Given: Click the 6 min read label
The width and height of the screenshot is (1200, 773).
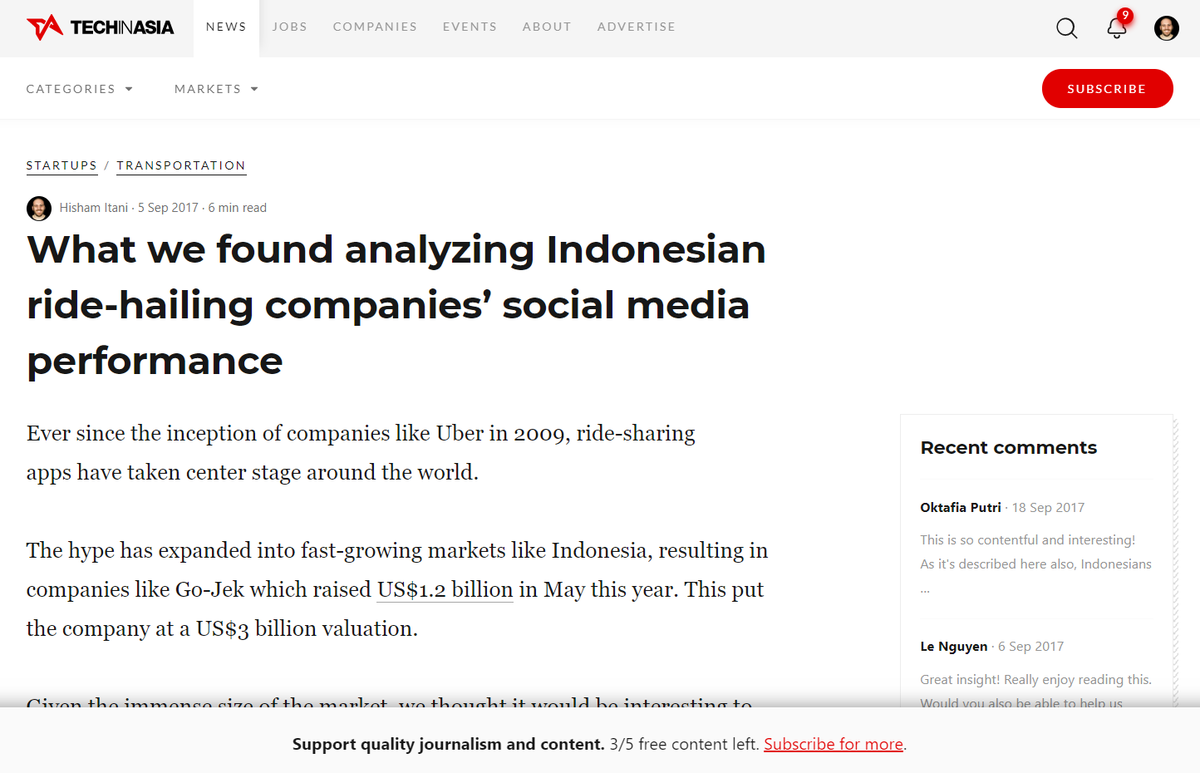Looking at the screenshot, I should (238, 208).
